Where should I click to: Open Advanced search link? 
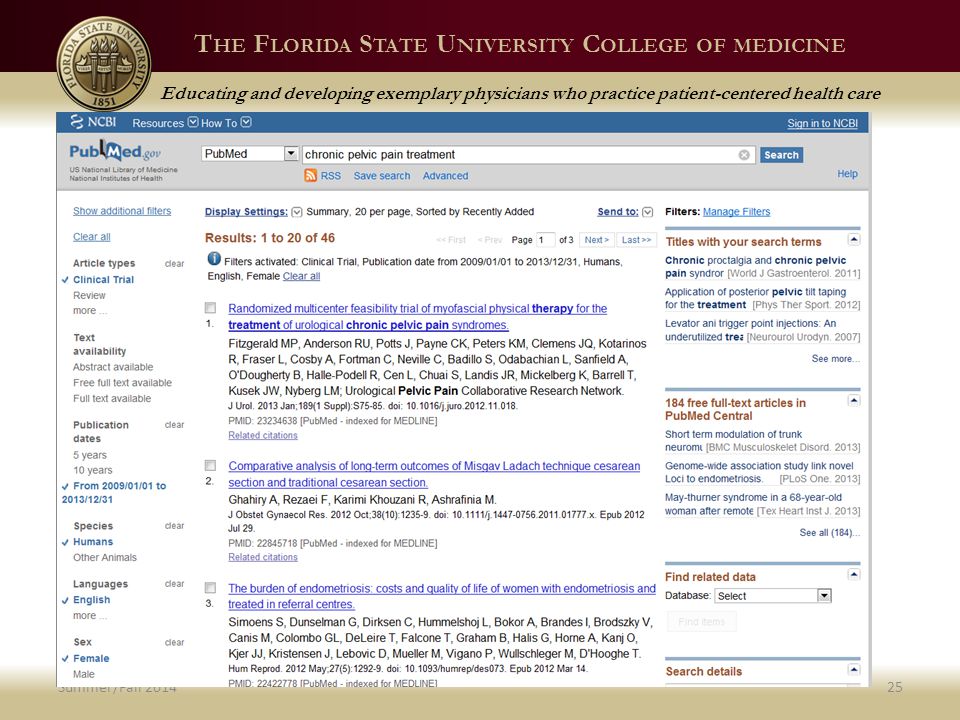[445, 176]
